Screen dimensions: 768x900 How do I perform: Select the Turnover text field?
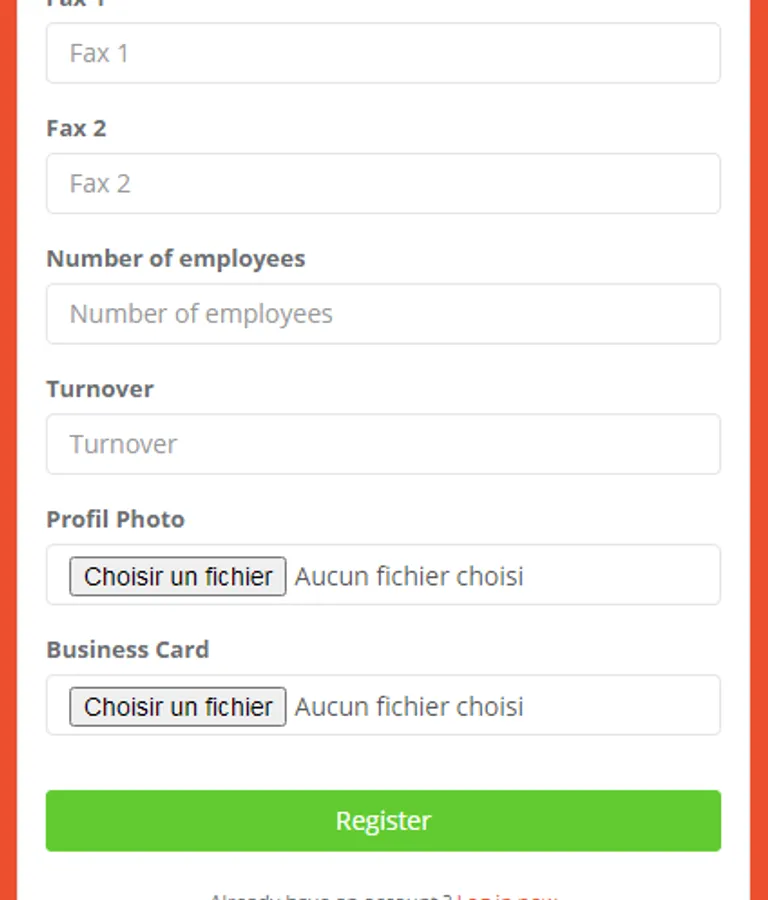383,444
